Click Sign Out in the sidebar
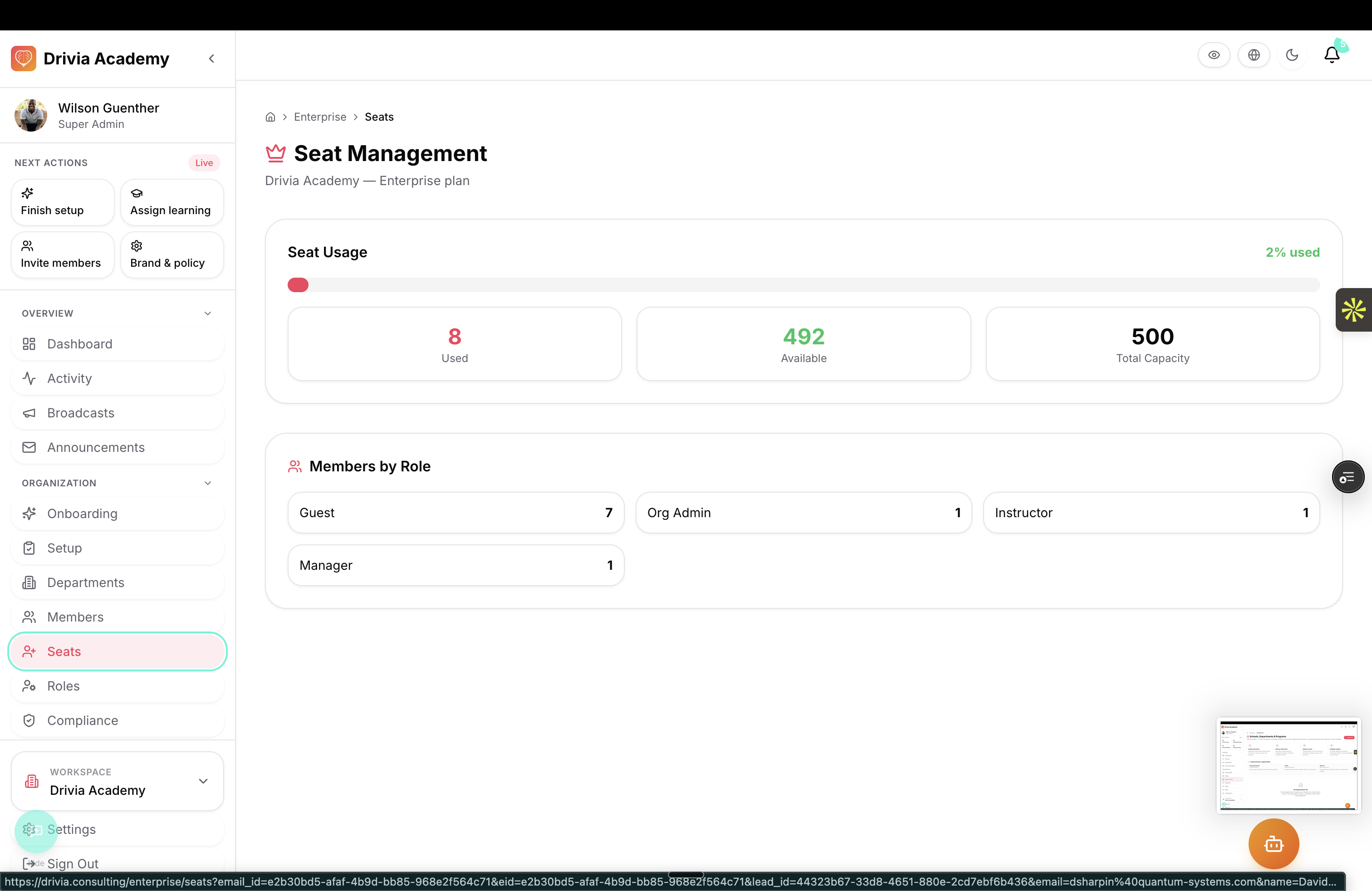1372x891 pixels. (x=118, y=863)
